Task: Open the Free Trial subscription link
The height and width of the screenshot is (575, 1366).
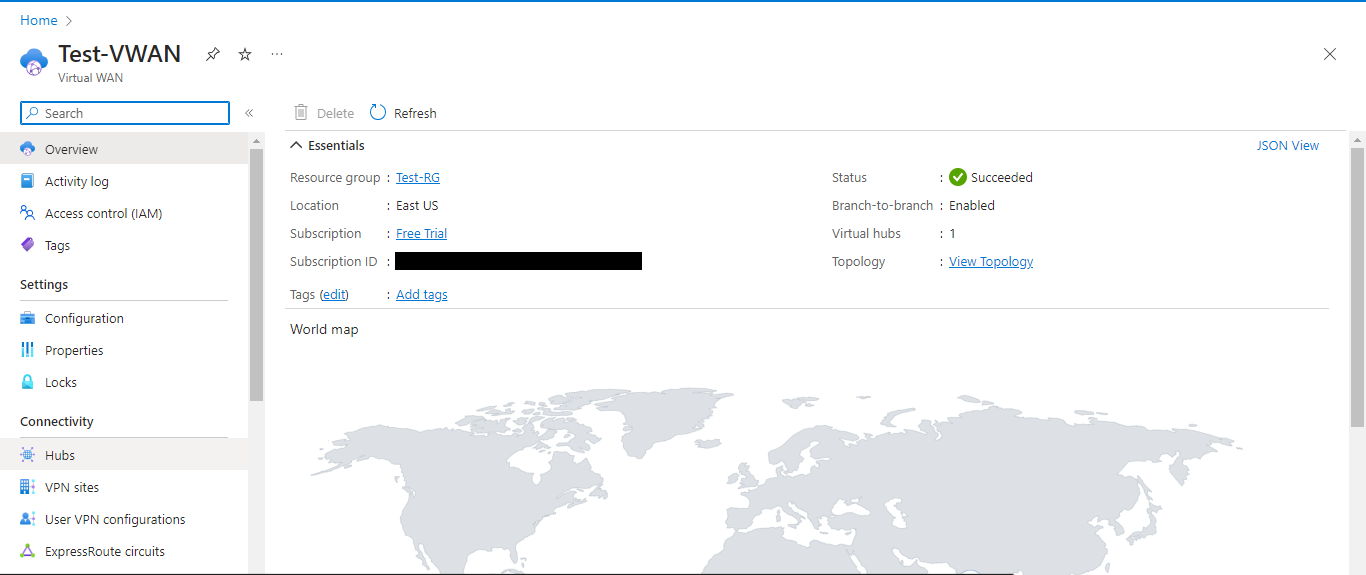Action: click(x=421, y=233)
